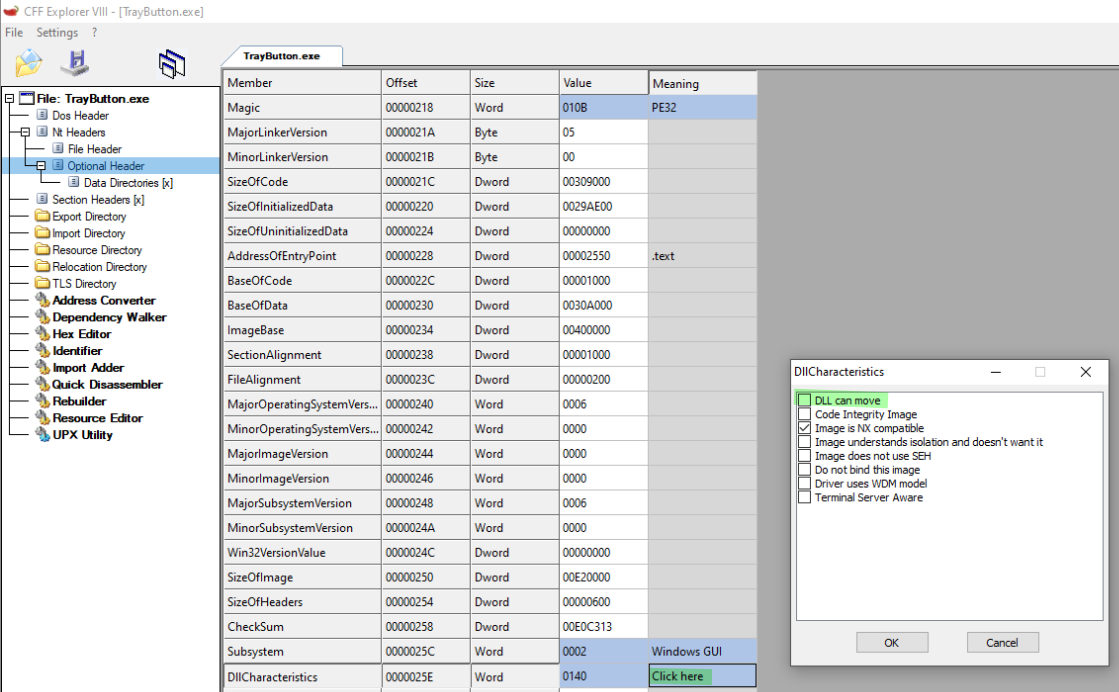The width and height of the screenshot is (1119, 692).
Task: Check Terminal Server Aware option
Action: point(804,497)
